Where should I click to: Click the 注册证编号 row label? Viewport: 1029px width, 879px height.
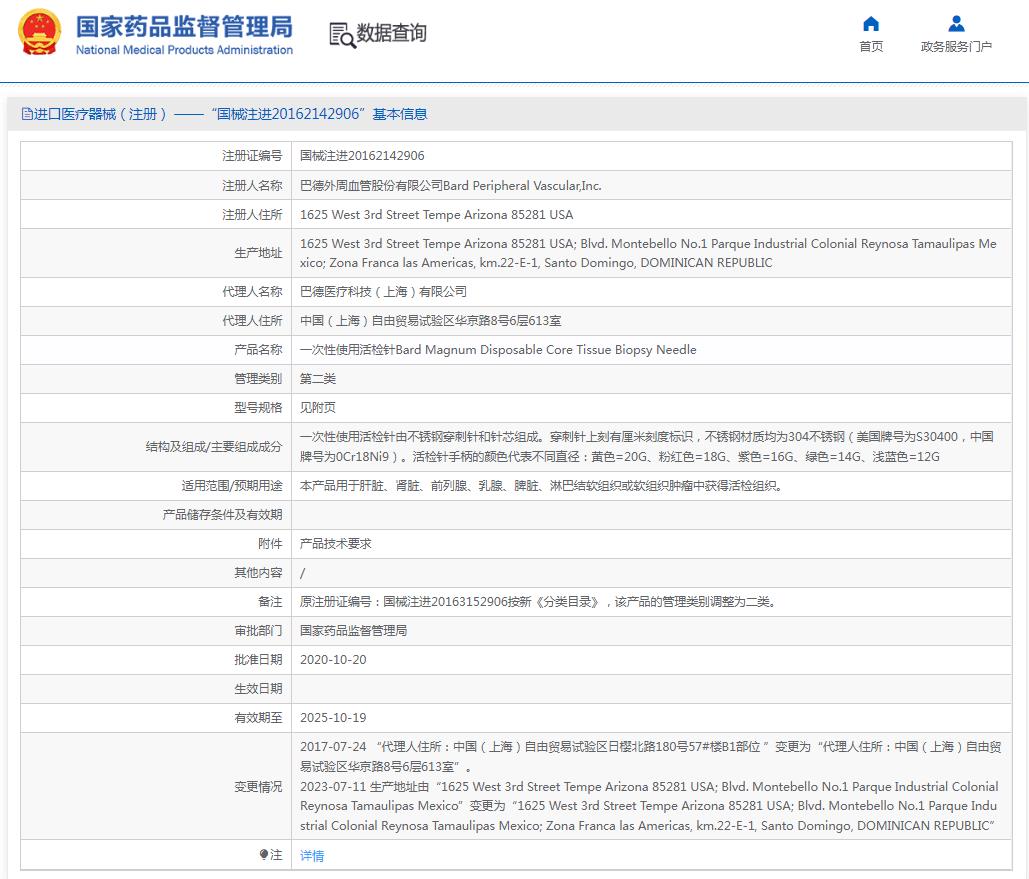point(252,156)
